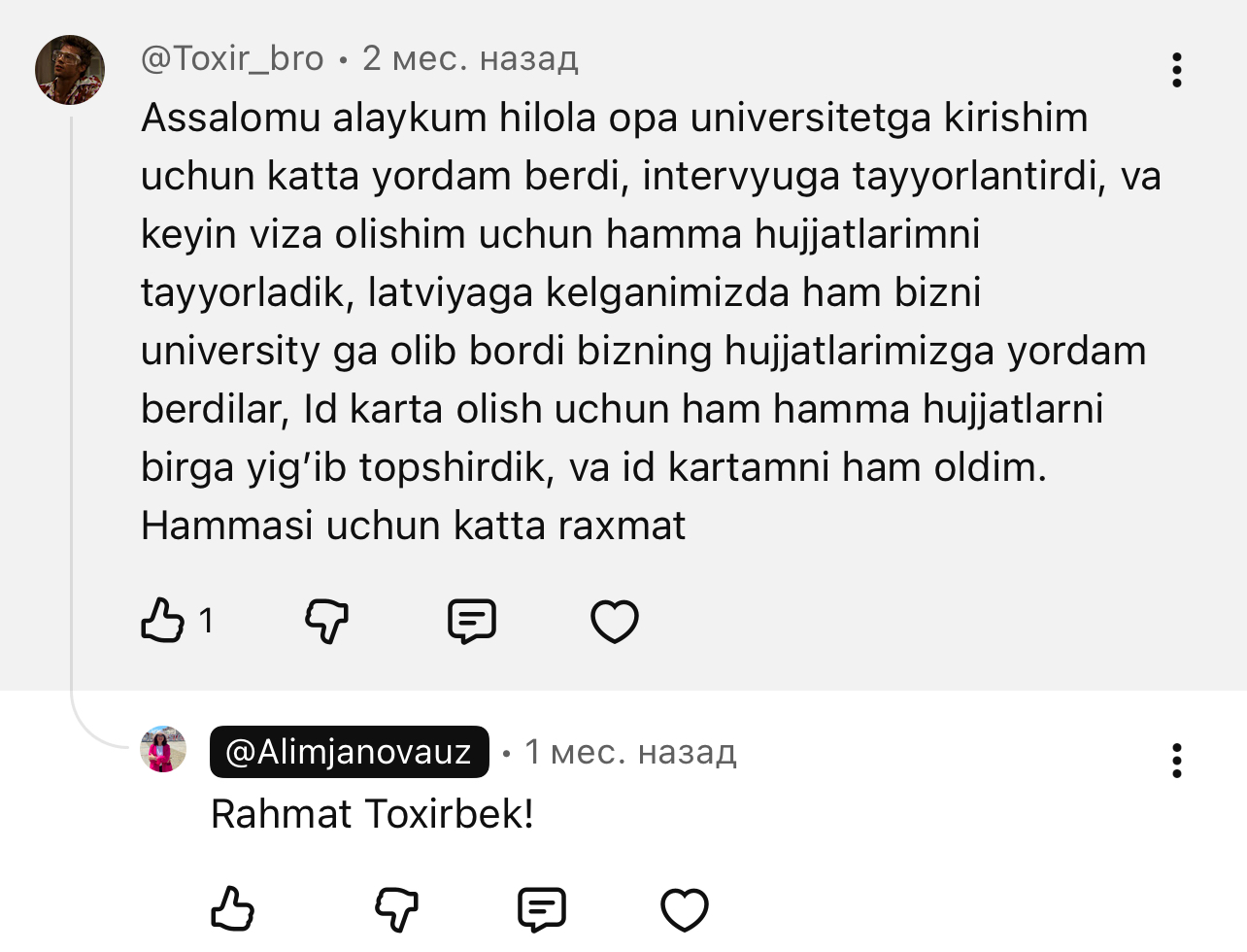The image size is (1247, 952).
Task: Heart the reply 'Rahmat Toxirbek!'
Action: tap(685, 909)
